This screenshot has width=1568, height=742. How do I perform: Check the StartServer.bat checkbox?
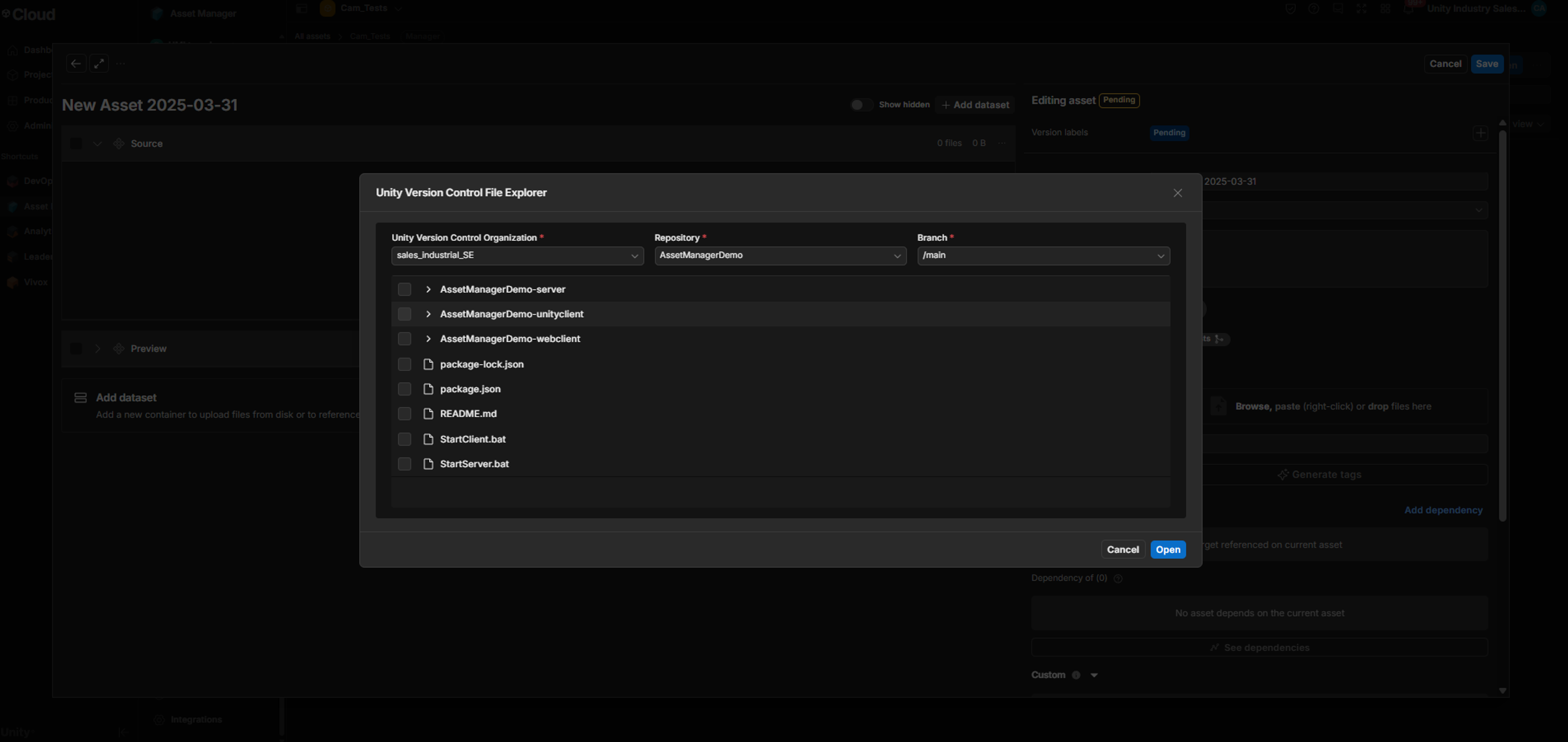tap(404, 464)
